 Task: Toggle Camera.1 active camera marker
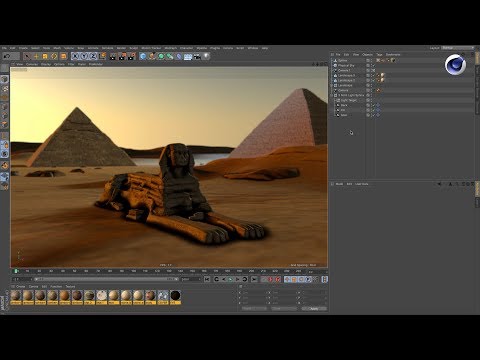pyautogui.click(x=373, y=71)
